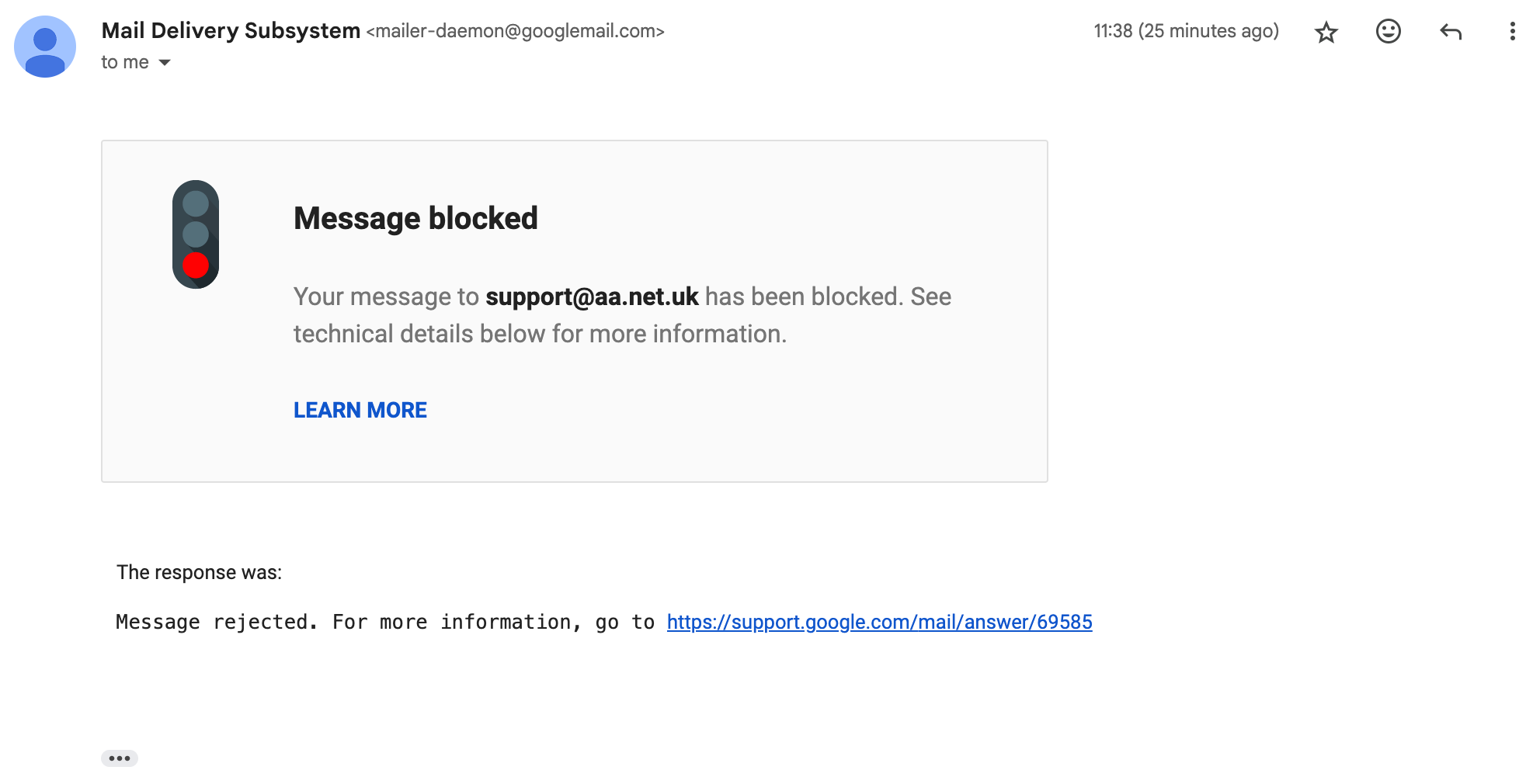Open the support.google.com answer 69585 link
Viewport: 1533px width, 784px height.
click(879, 622)
